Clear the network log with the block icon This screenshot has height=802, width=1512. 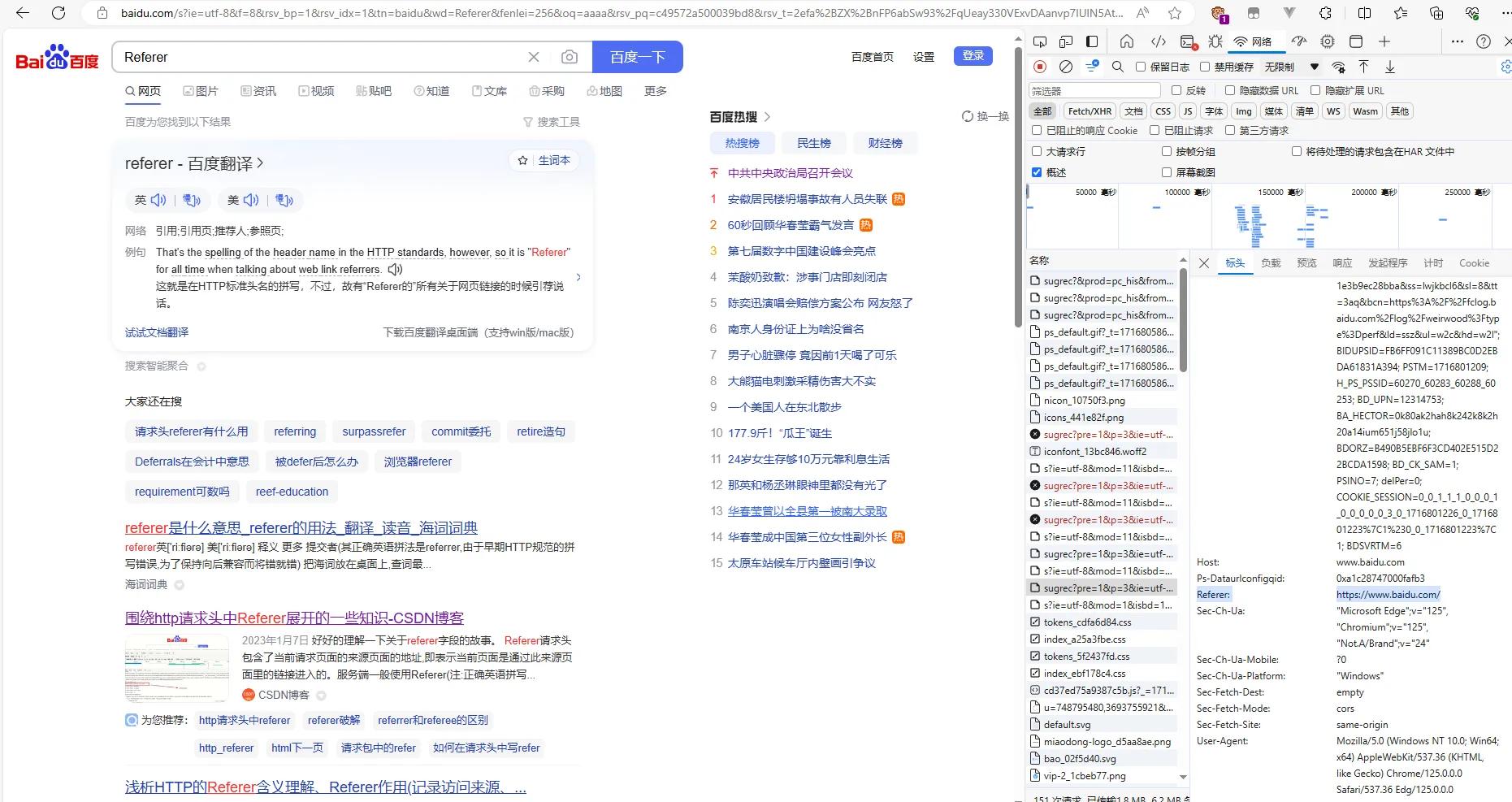click(1066, 67)
